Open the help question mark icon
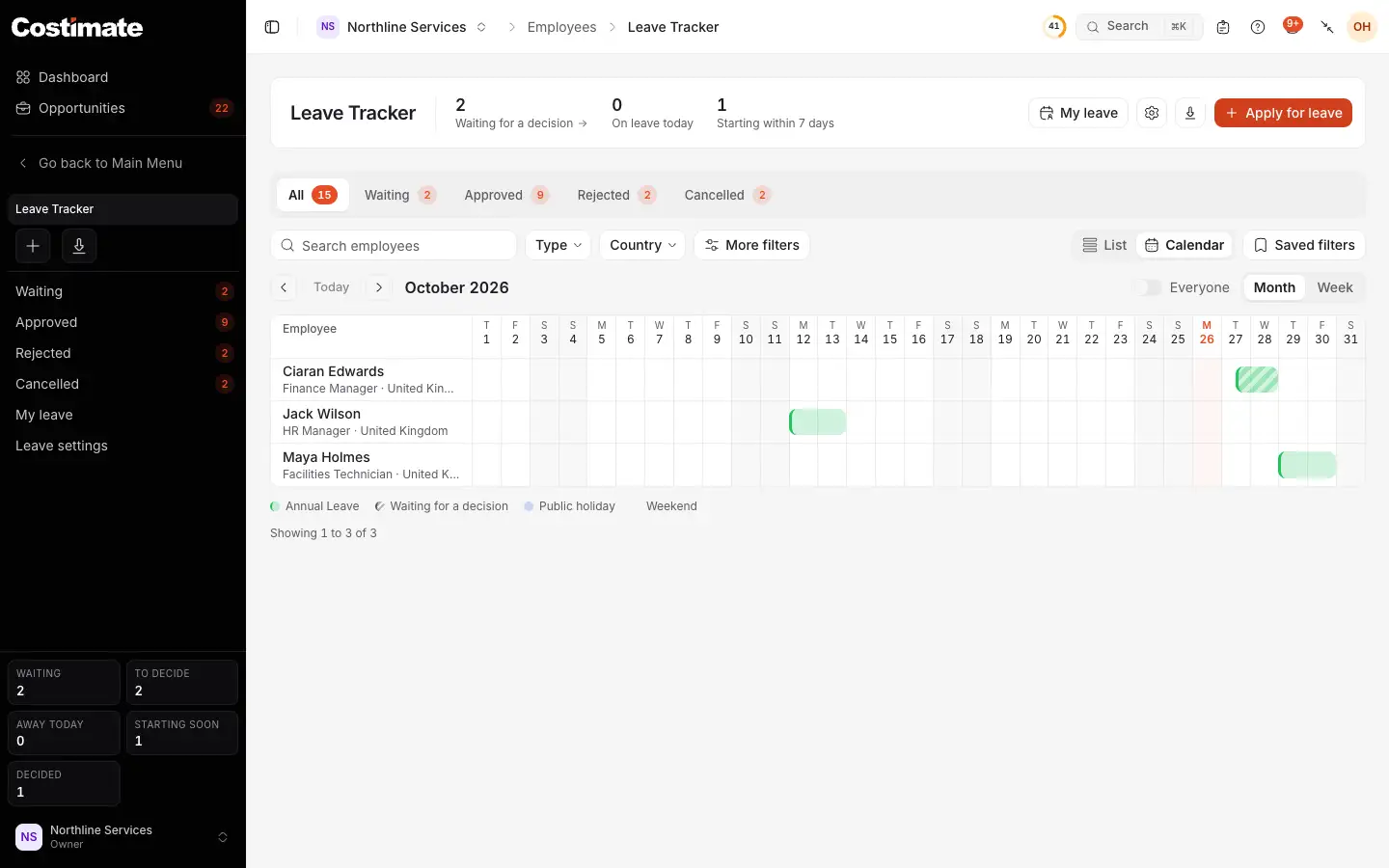 coord(1258,27)
